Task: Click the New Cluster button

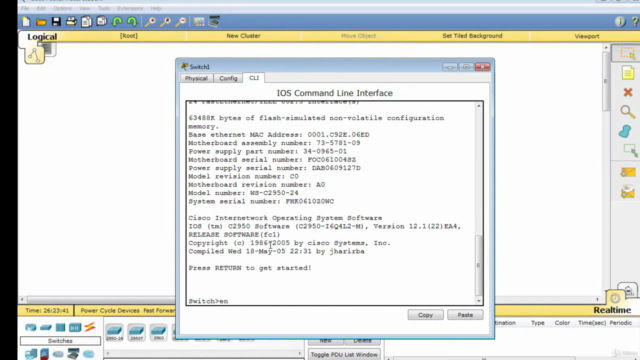Action: (x=243, y=36)
